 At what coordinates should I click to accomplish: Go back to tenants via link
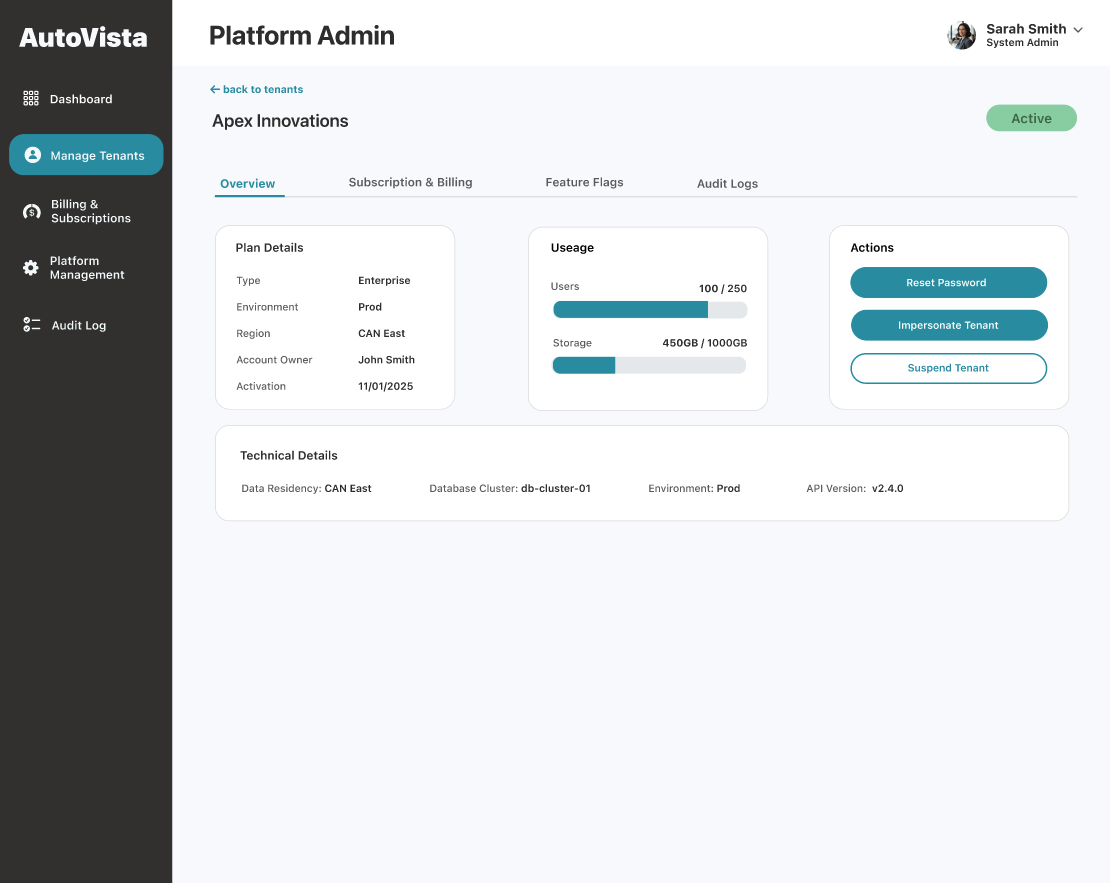tap(262, 89)
